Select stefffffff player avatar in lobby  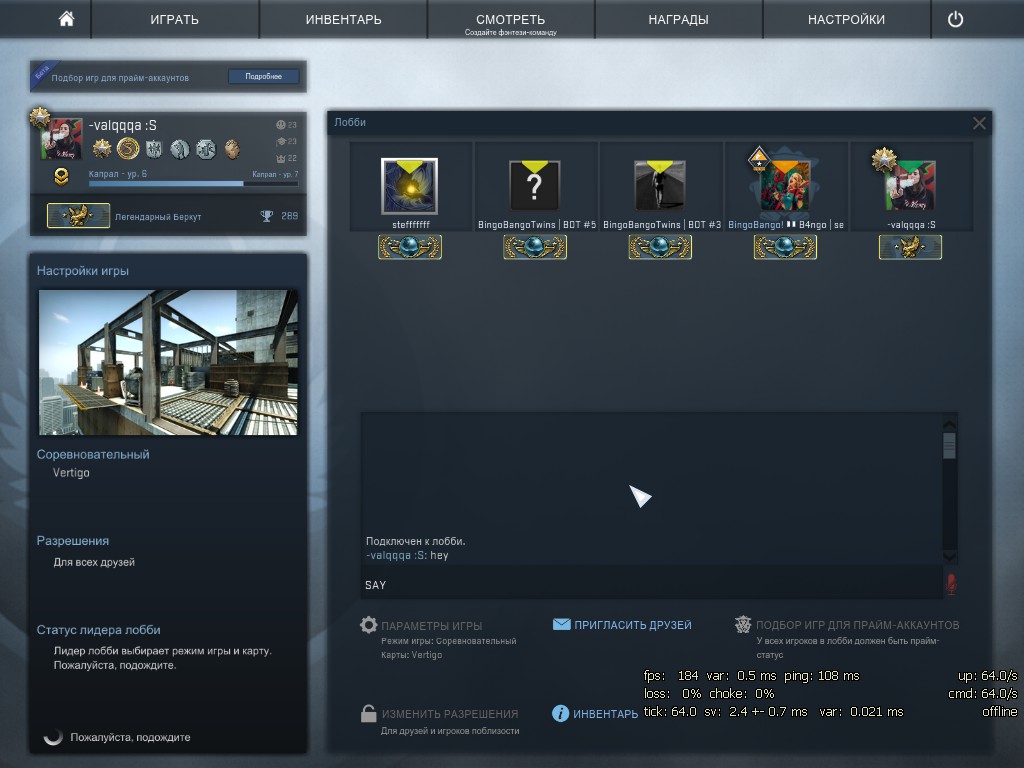click(409, 186)
